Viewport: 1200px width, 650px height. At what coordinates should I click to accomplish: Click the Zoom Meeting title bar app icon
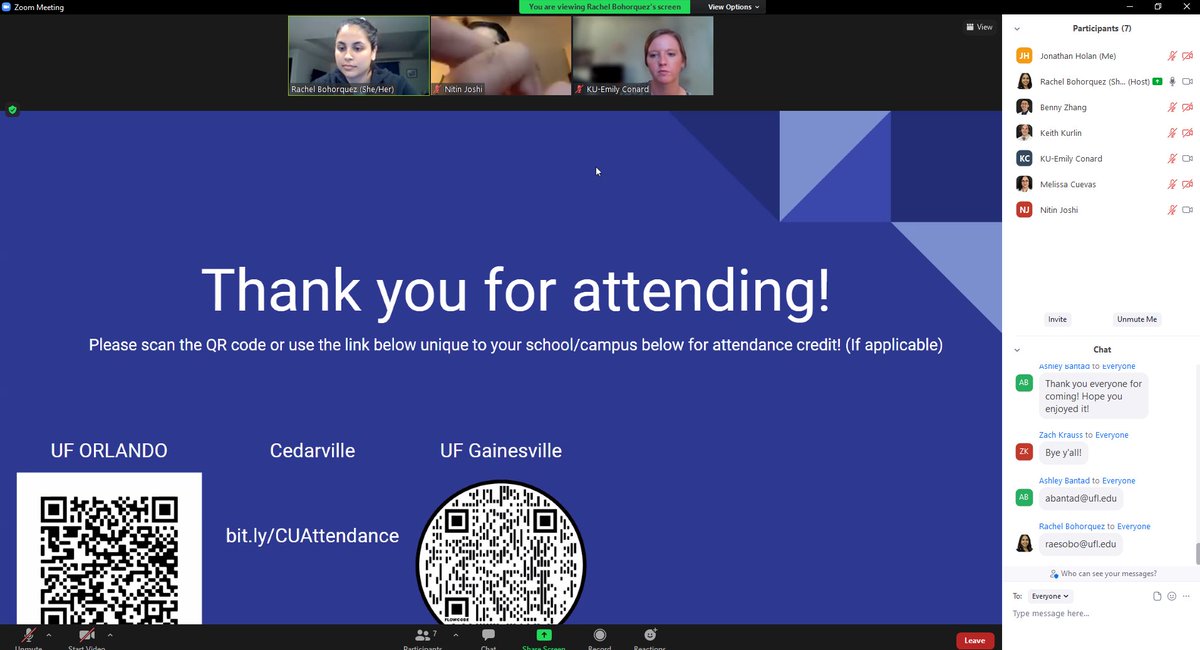(6, 6)
